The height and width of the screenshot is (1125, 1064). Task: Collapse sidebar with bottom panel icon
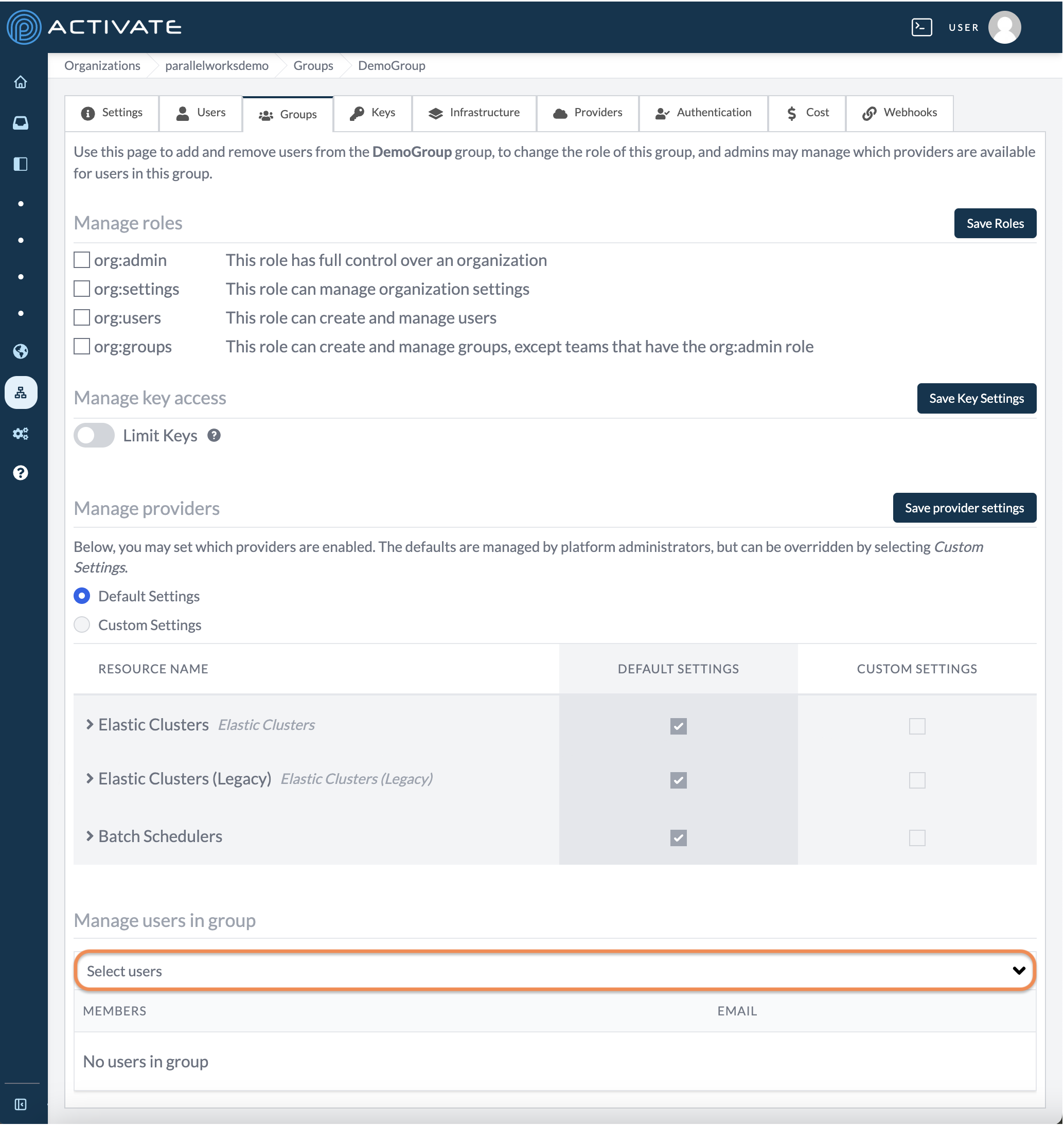21,1104
